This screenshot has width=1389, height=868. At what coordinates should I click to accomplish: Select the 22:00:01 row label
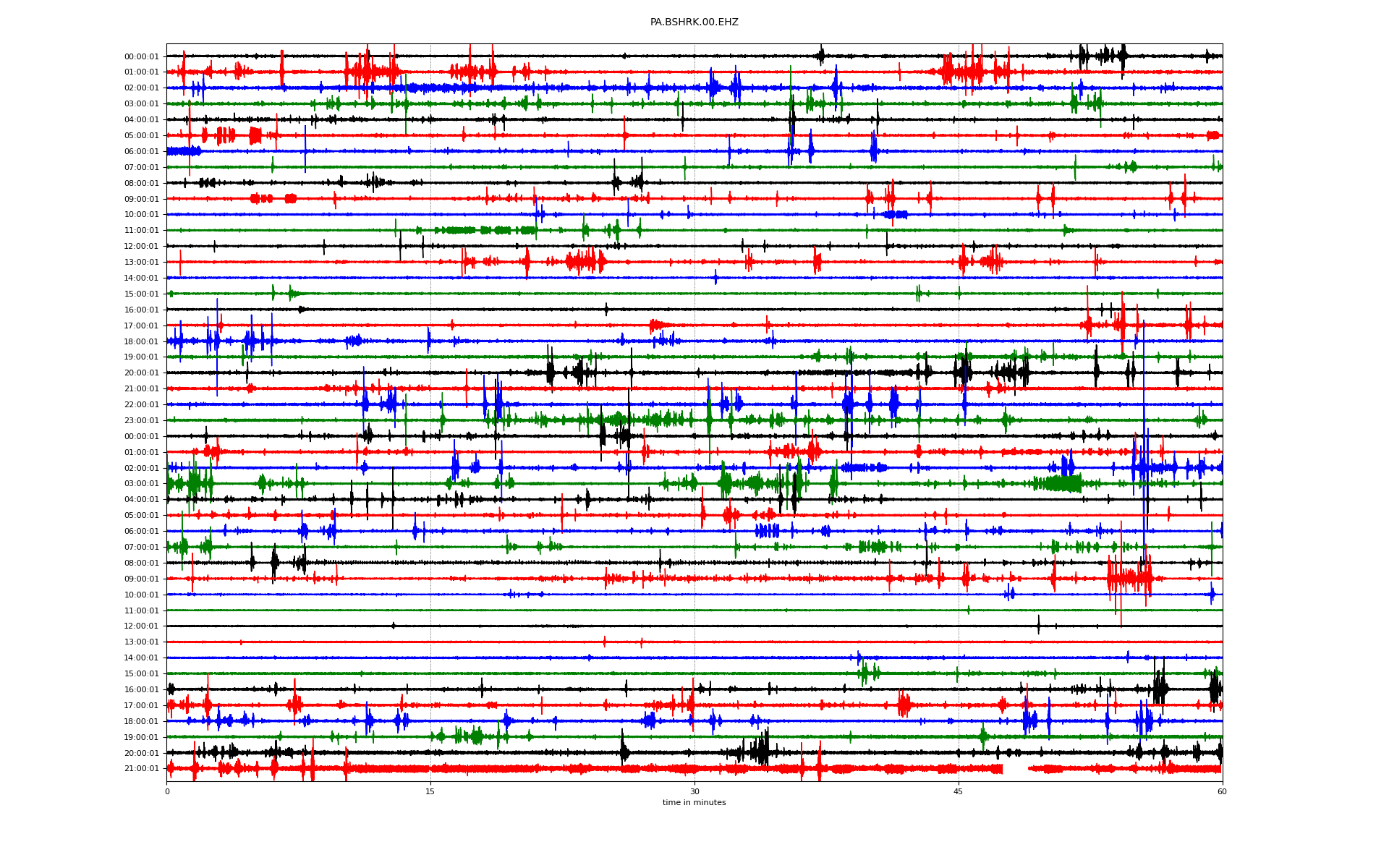click(141, 405)
